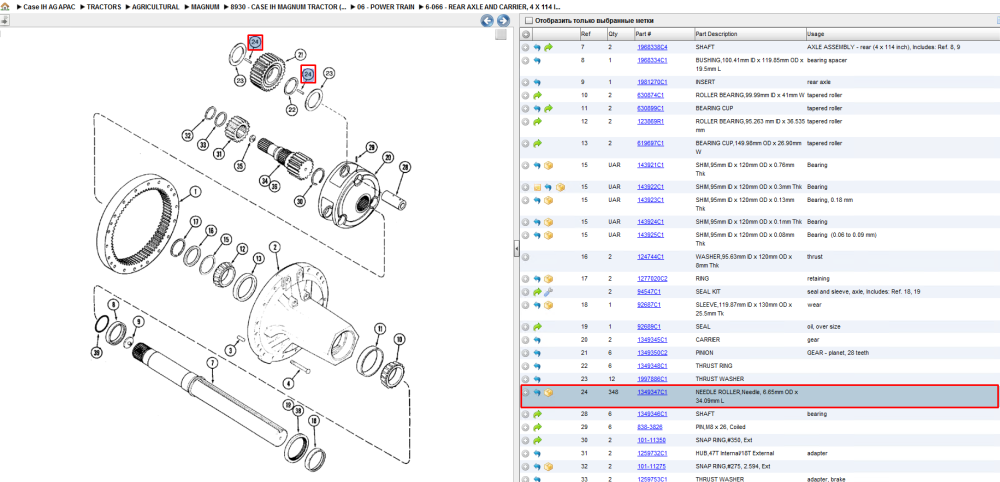Click the blue arrow on BUSHING row 8
Screen dimensions: 1000x482
[x=537, y=61]
